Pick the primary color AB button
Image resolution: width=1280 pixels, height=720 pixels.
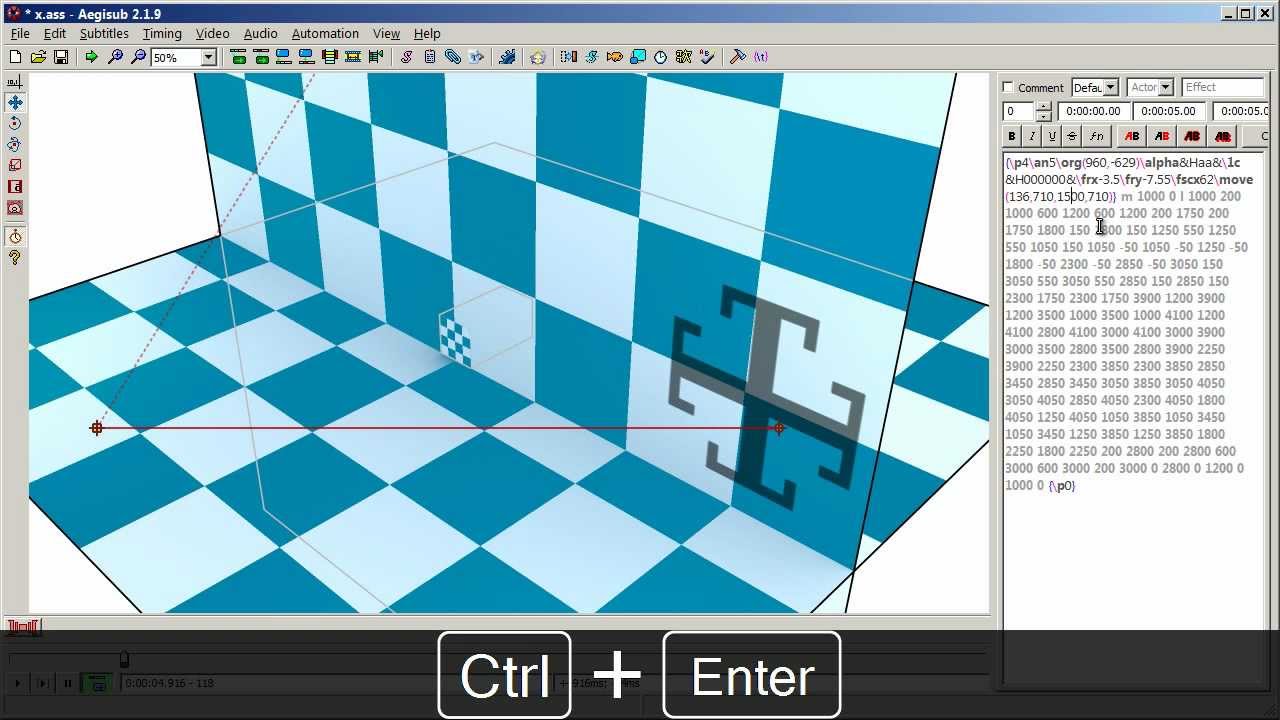click(1132, 136)
